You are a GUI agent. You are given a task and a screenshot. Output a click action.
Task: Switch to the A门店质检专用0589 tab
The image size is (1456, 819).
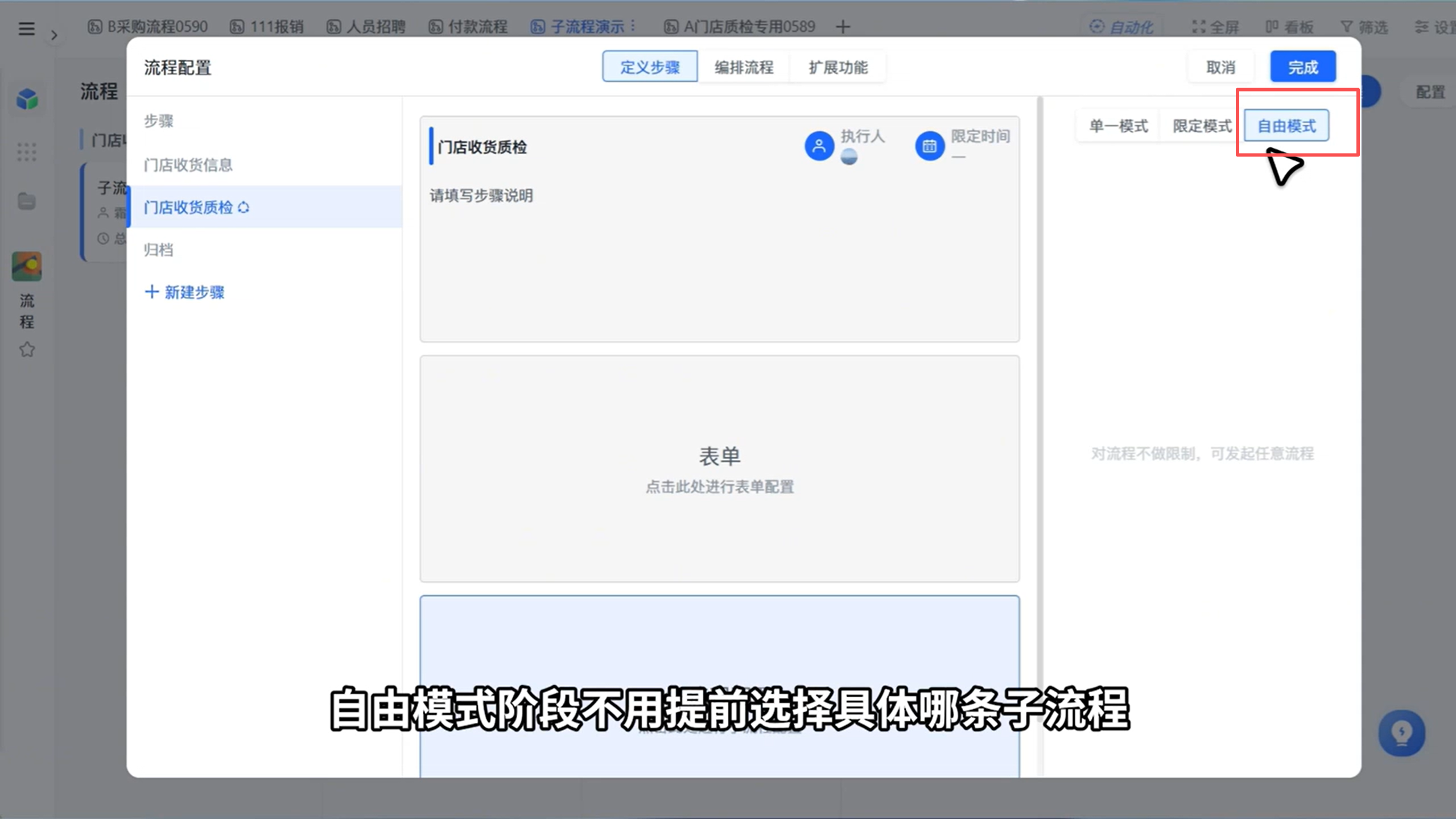coord(739,26)
